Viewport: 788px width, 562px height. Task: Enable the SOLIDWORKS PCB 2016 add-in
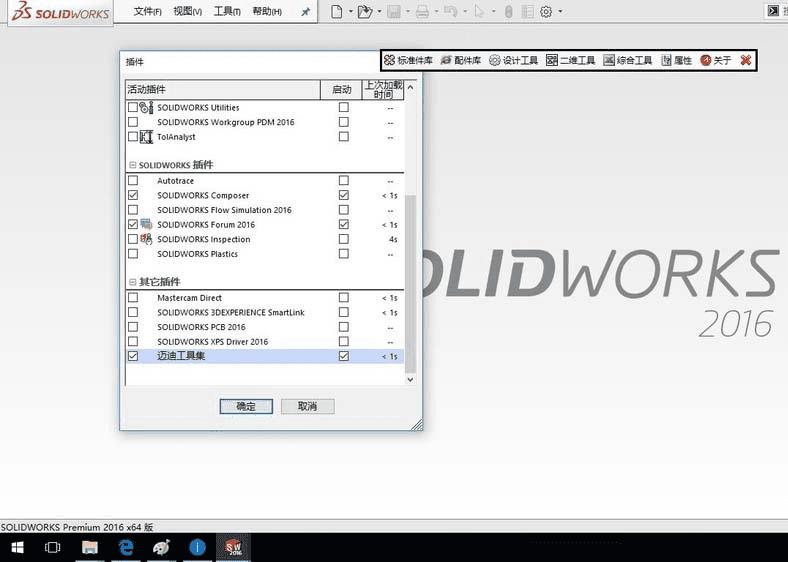(x=133, y=327)
